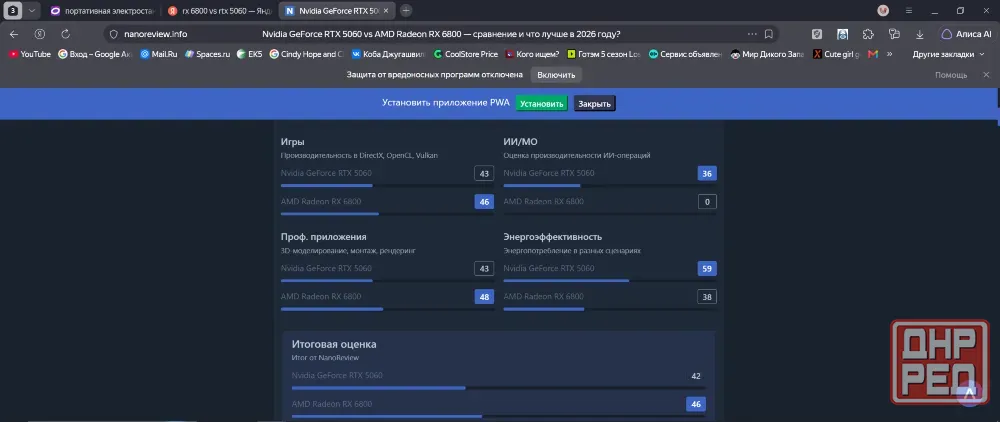
Task: Click the green Установить button
Action: pos(541,104)
